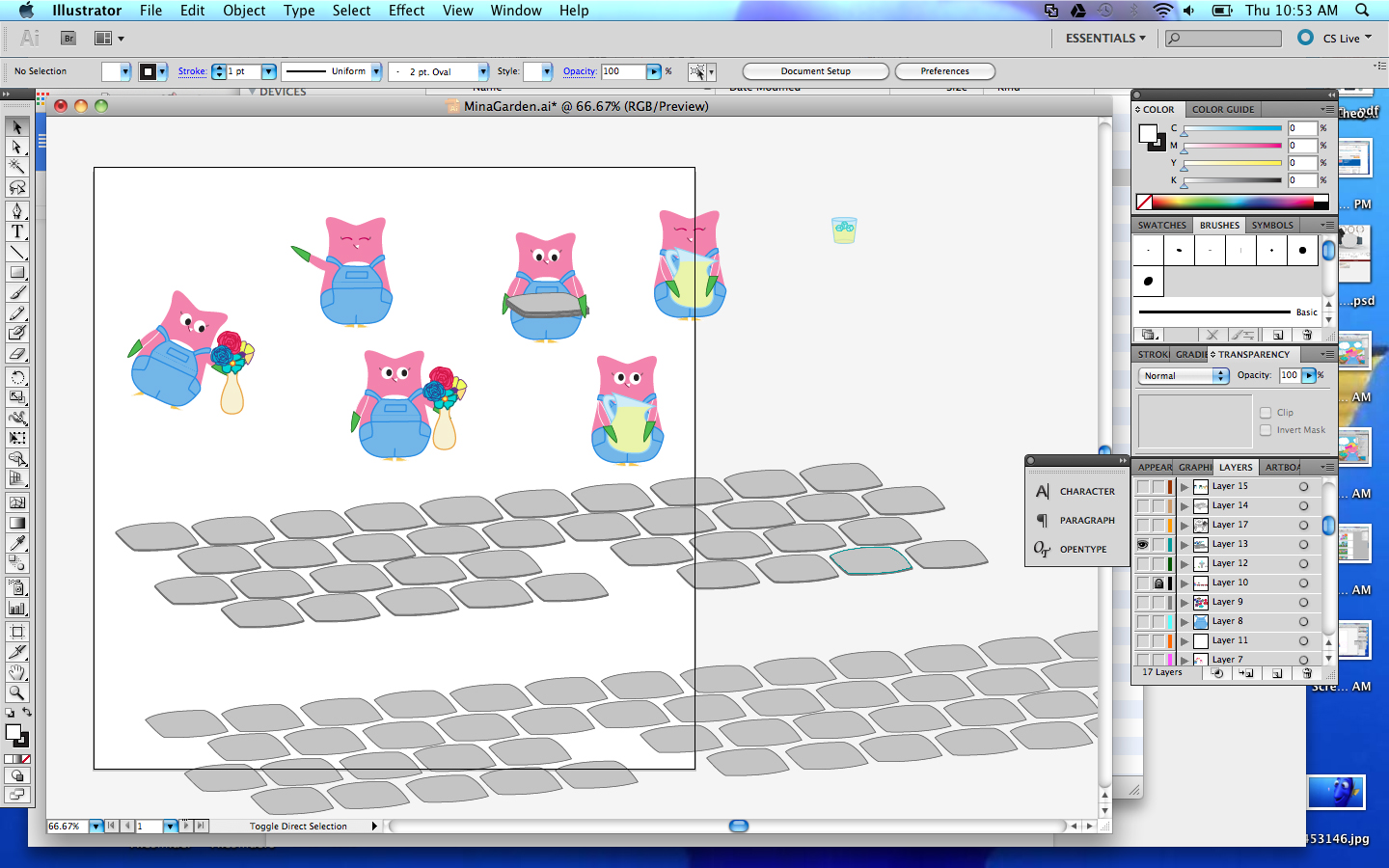Screen dimensions: 1389x868
Task: Open the Effect menu
Action: (406, 11)
